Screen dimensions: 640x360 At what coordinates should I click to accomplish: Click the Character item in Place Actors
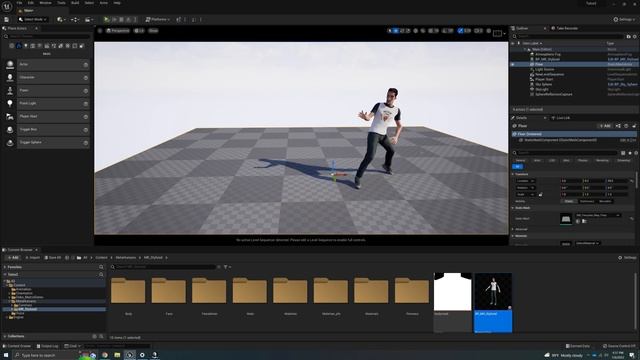[x=53, y=78]
